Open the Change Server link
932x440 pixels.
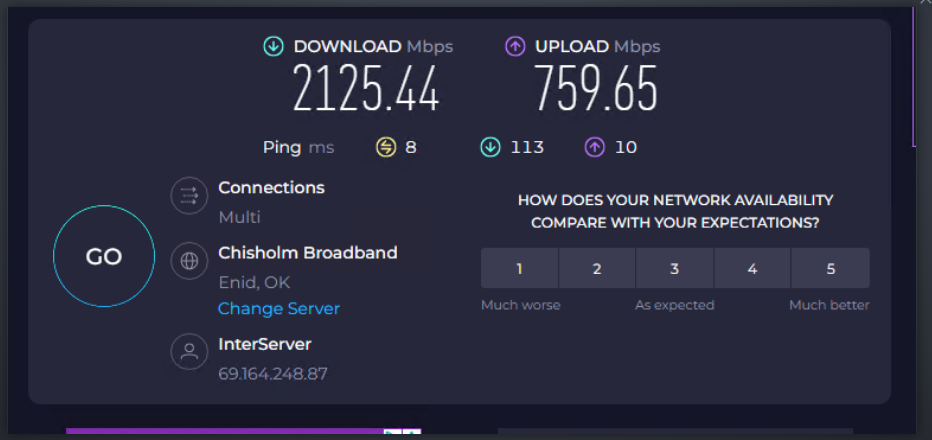(x=279, y=309)
